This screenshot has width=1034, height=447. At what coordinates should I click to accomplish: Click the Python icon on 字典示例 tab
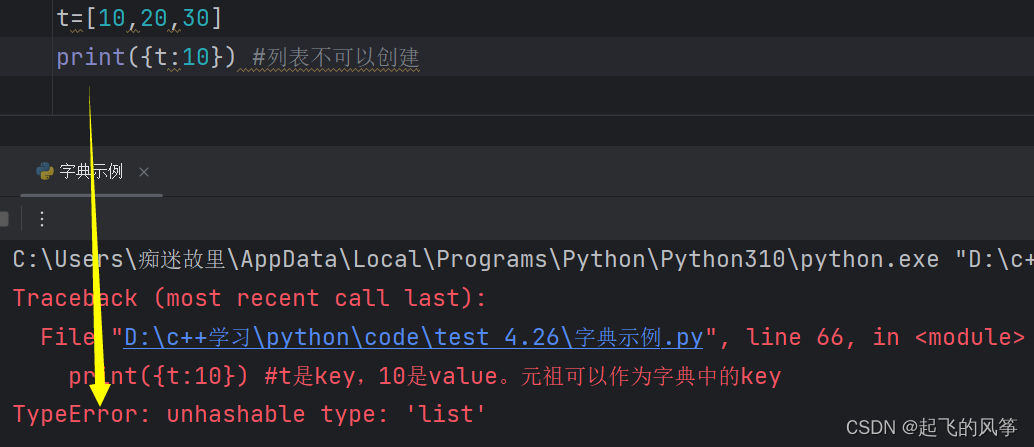click(45, 173)
